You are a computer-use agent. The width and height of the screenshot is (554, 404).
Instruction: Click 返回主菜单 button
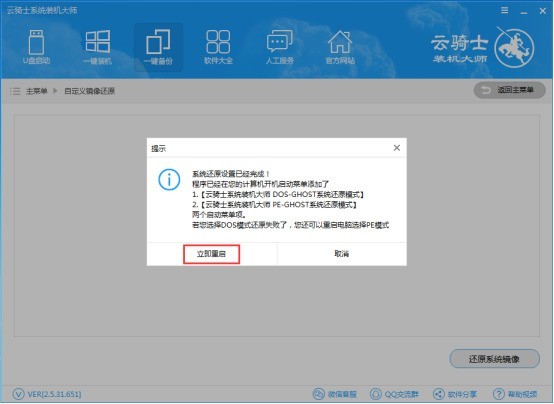pos(509,90)
